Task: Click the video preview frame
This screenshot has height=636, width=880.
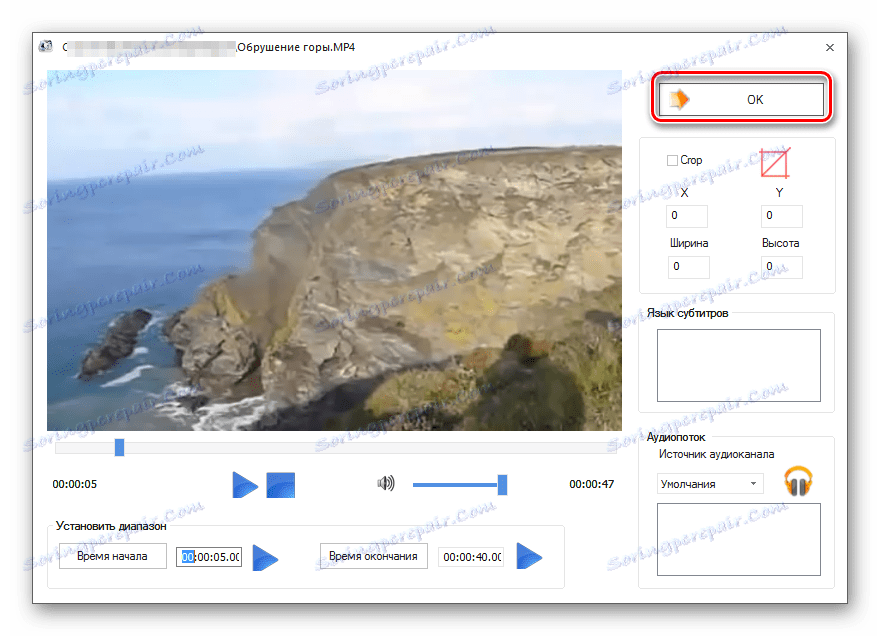Action: [x=334, y=250]
